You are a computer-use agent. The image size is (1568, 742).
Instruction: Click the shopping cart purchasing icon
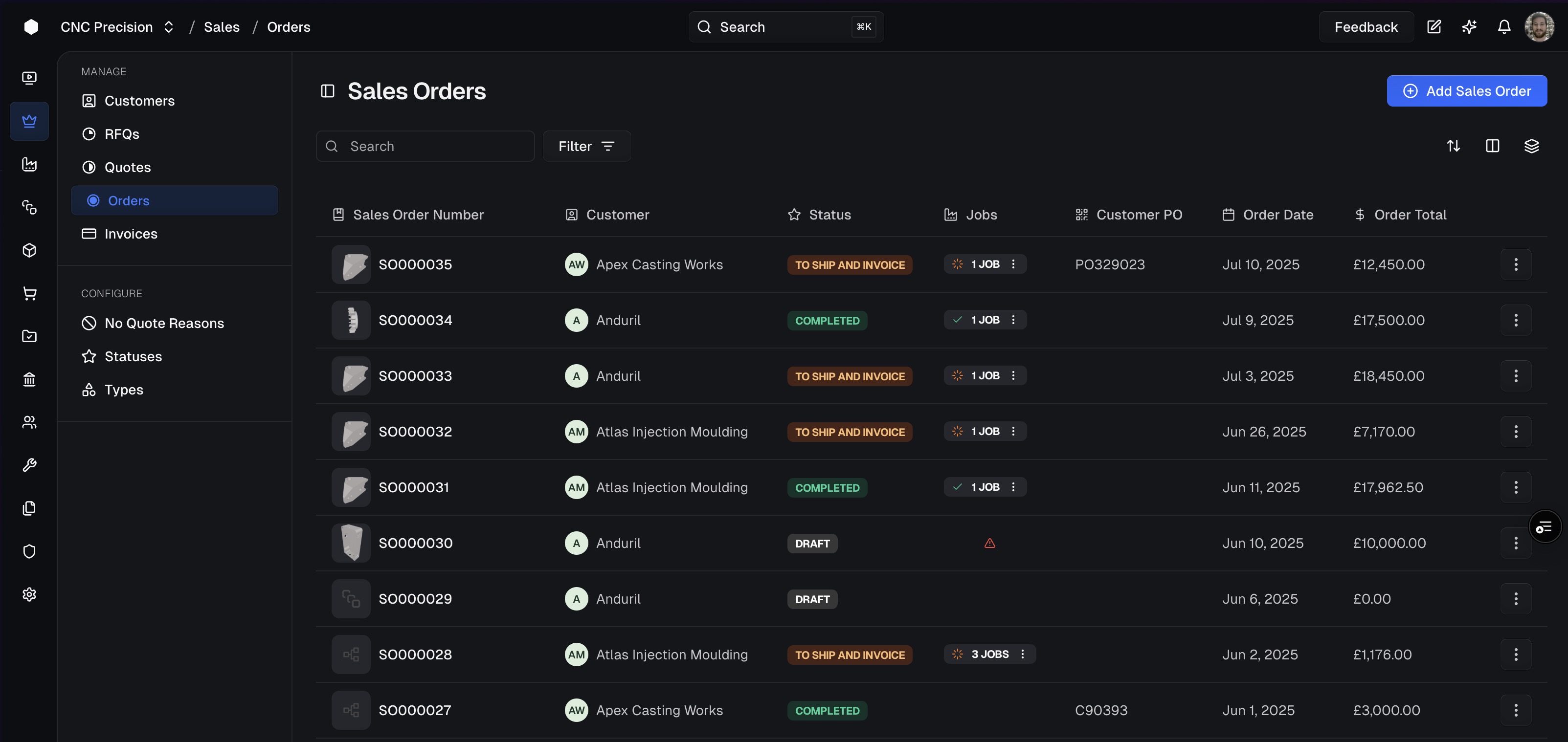point(29,293)
